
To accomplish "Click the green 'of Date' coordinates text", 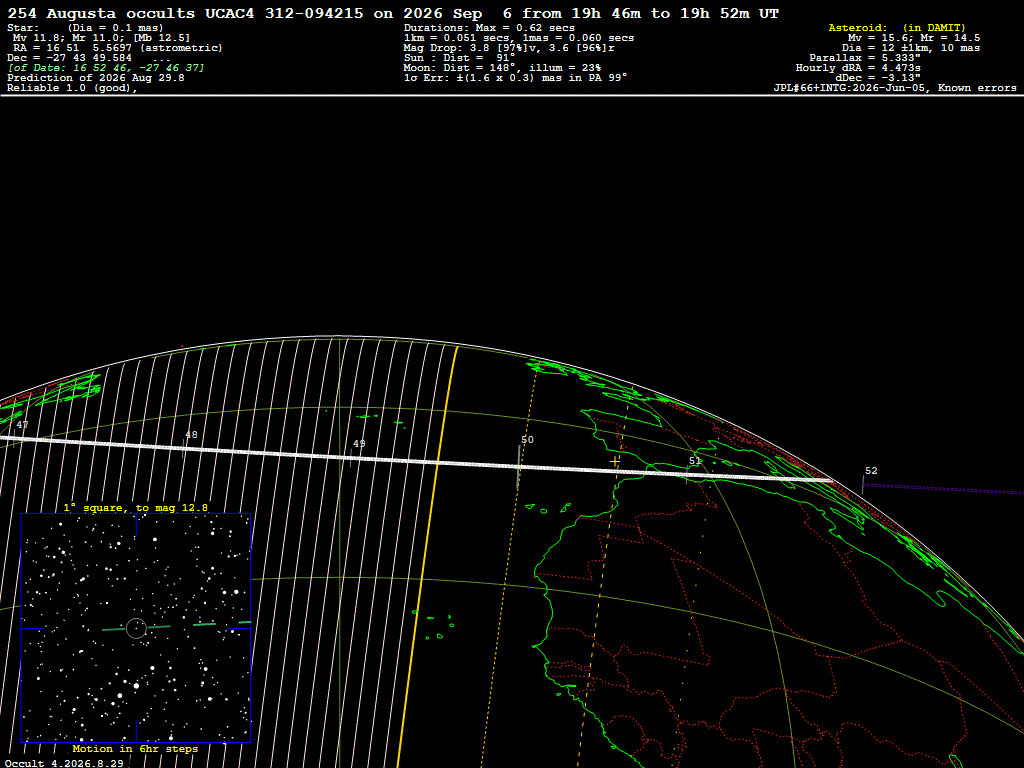I will pos(106,68).
